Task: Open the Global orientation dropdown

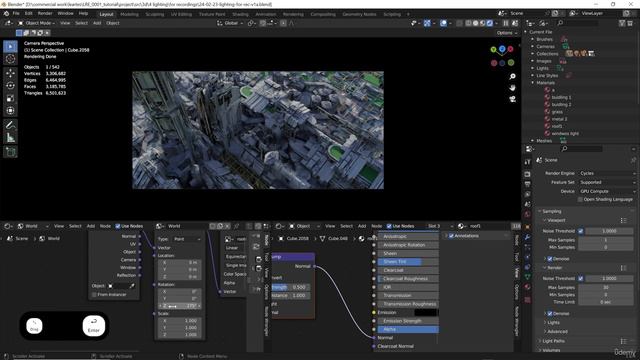Action: pos(230,23)
